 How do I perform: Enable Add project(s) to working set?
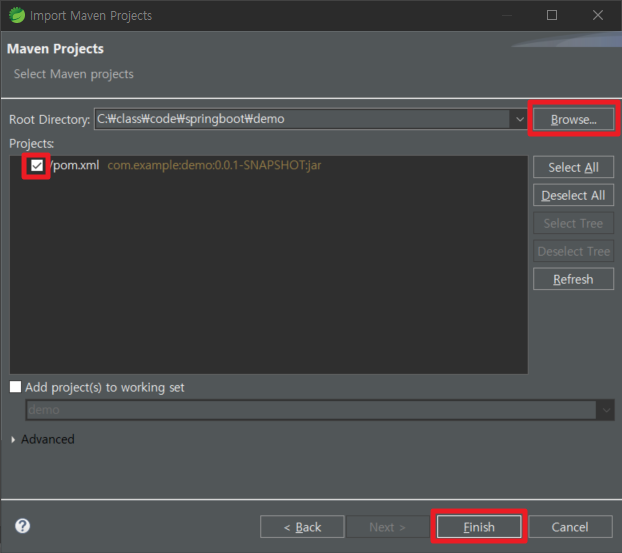pyautogui.click(x=15, y=387)
